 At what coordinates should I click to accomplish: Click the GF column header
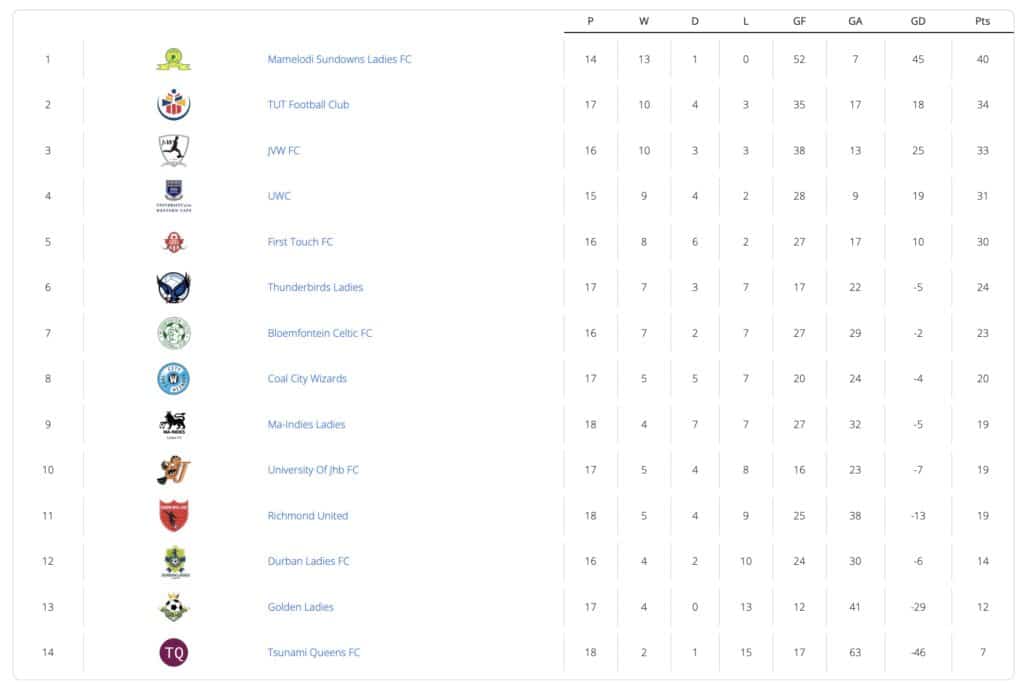click(x=799, y=21)
